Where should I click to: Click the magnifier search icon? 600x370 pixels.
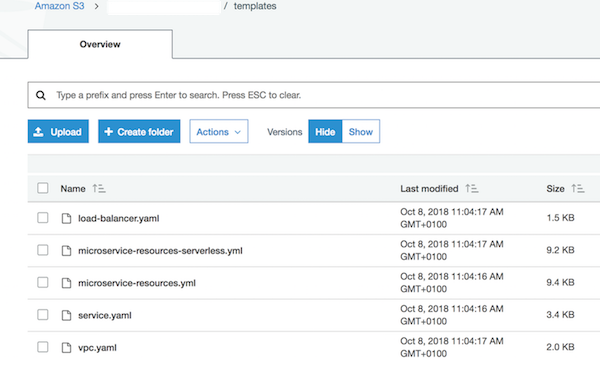click(41, 95)
